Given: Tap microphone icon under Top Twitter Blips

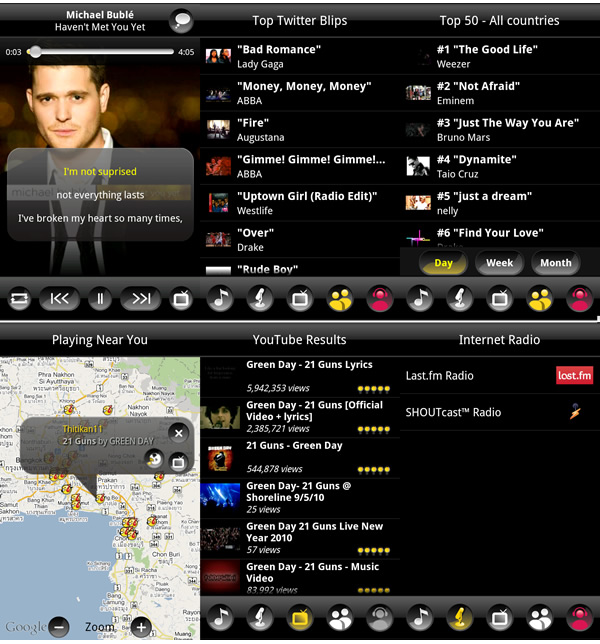Looking at the screenshot, I should coord(260,299).
